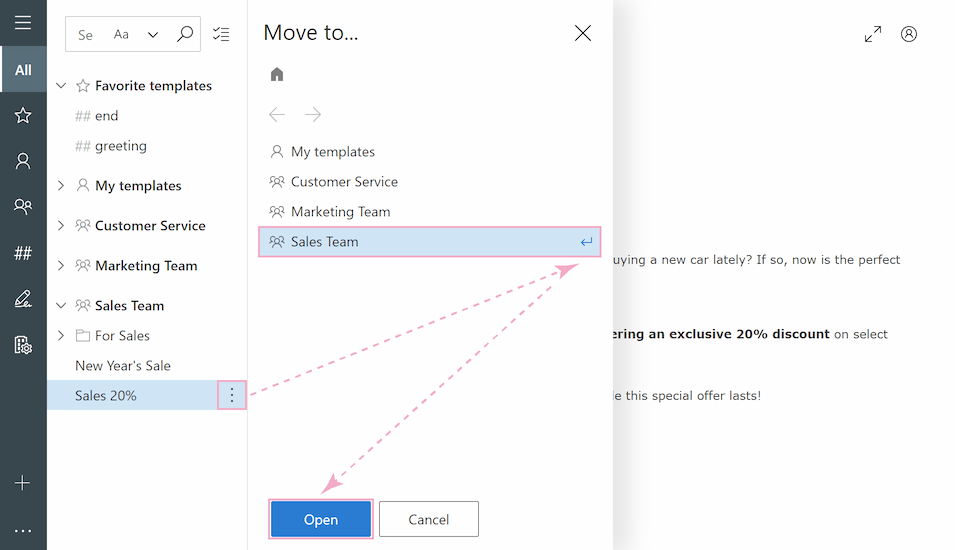
Task: Click the back arrow in Move to
Action: click(x=277, y=114)
